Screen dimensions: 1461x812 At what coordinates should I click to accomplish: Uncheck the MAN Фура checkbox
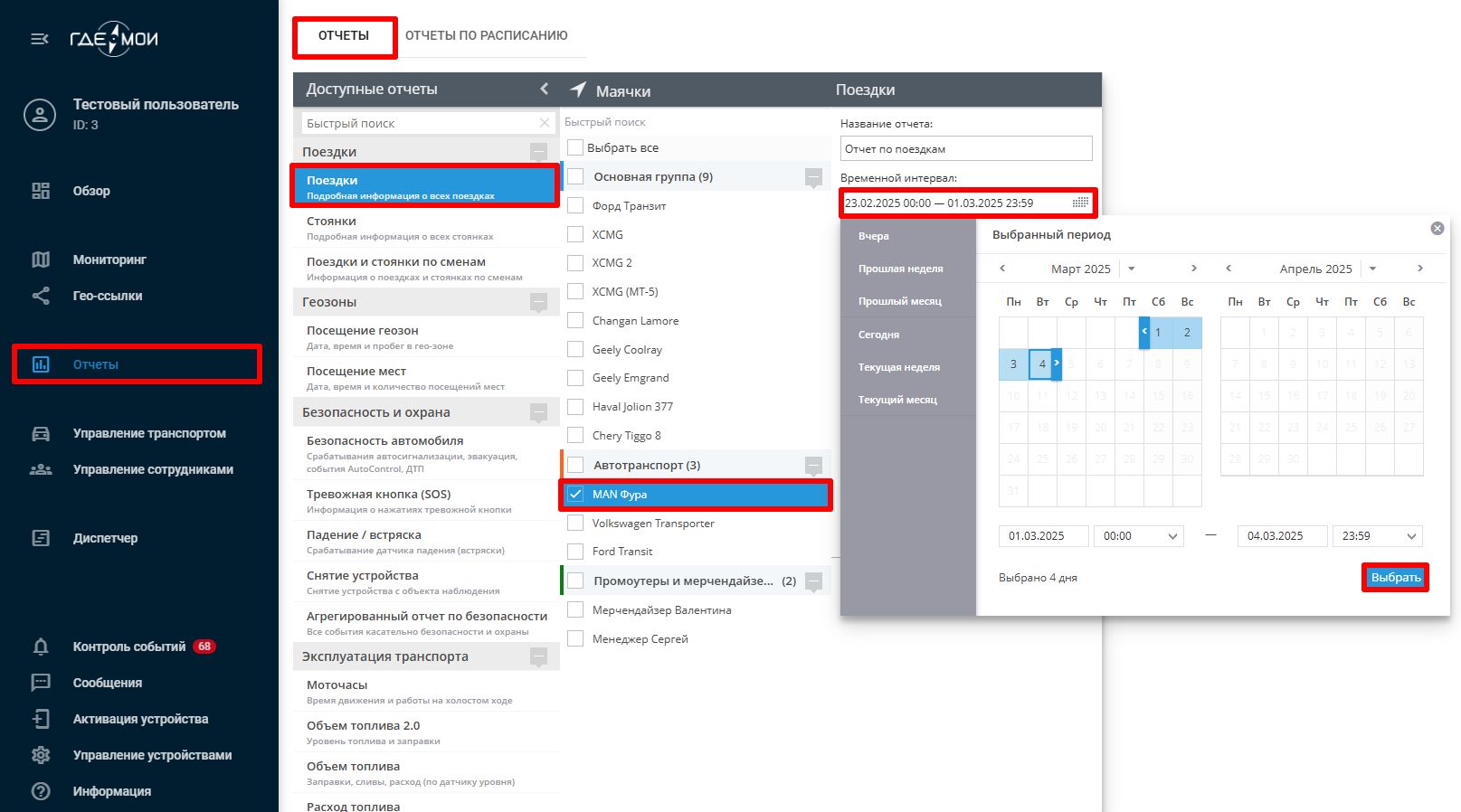click(575, 495)
